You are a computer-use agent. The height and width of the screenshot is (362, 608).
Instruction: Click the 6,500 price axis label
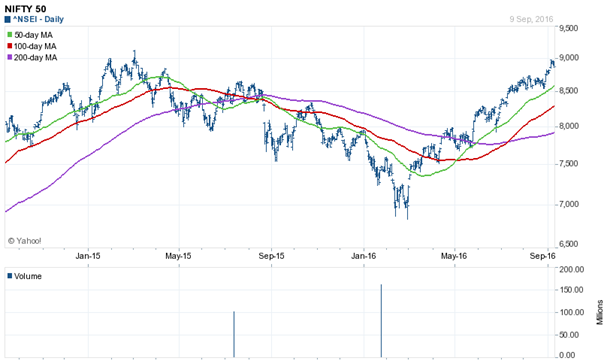click(568, 244)
